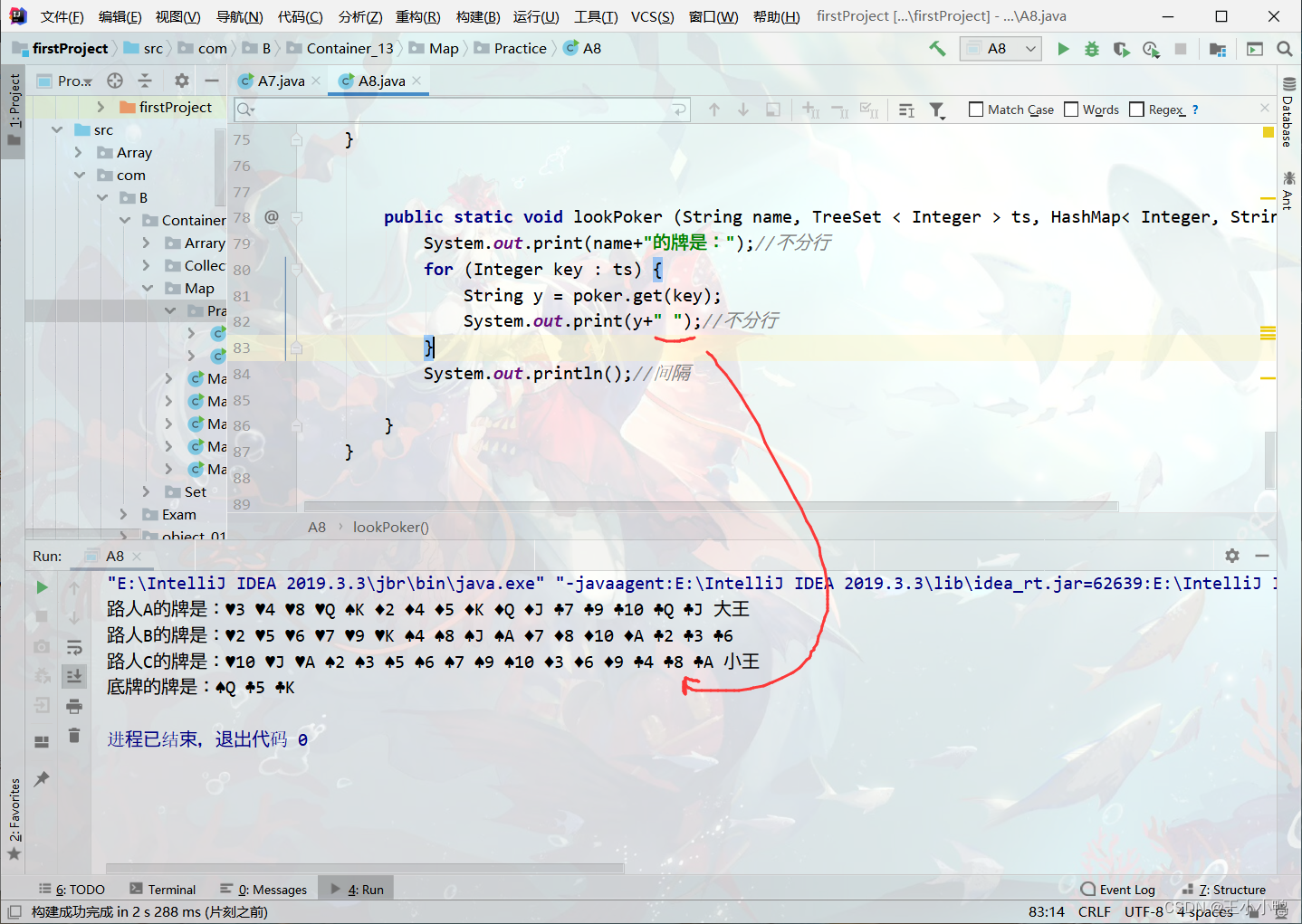
Task: Close the A8.java tab
Action: point(416,81)
